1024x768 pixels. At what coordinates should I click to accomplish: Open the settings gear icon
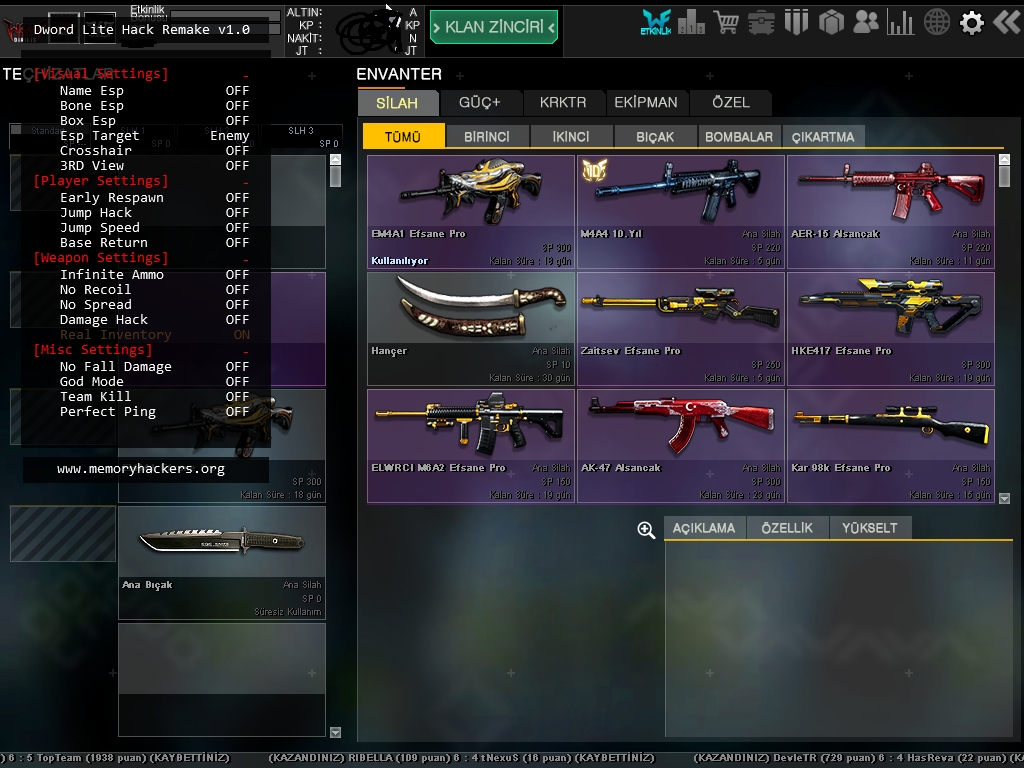pos(972,23)
